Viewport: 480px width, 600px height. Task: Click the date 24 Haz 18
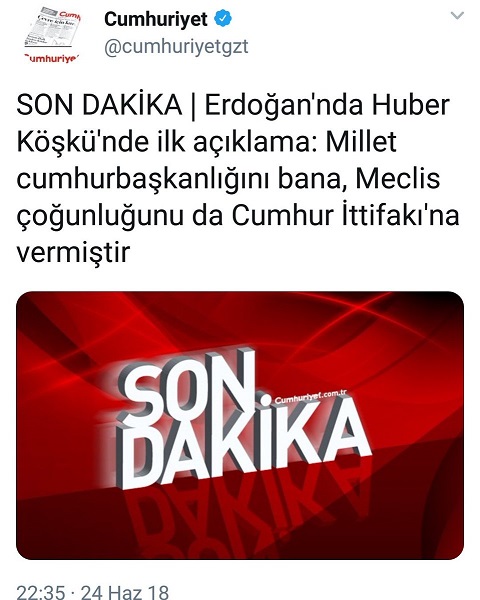pos(125,592)
